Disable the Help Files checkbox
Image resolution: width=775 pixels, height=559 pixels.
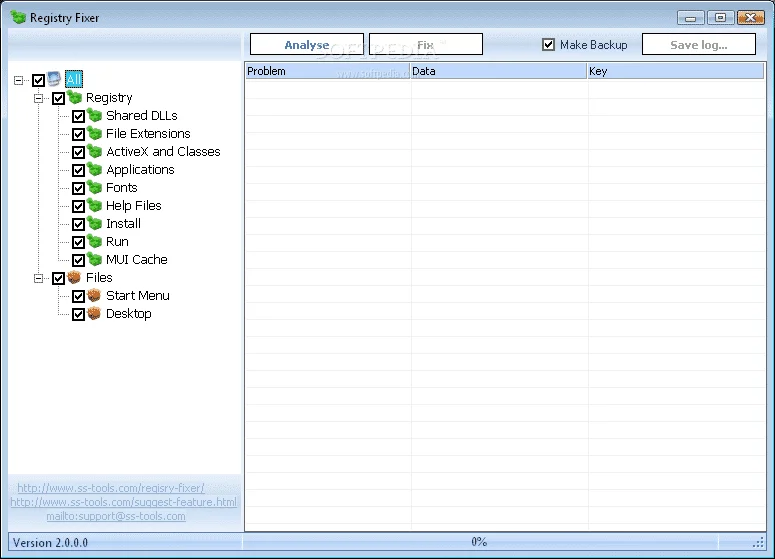click(x=79, y=206)
